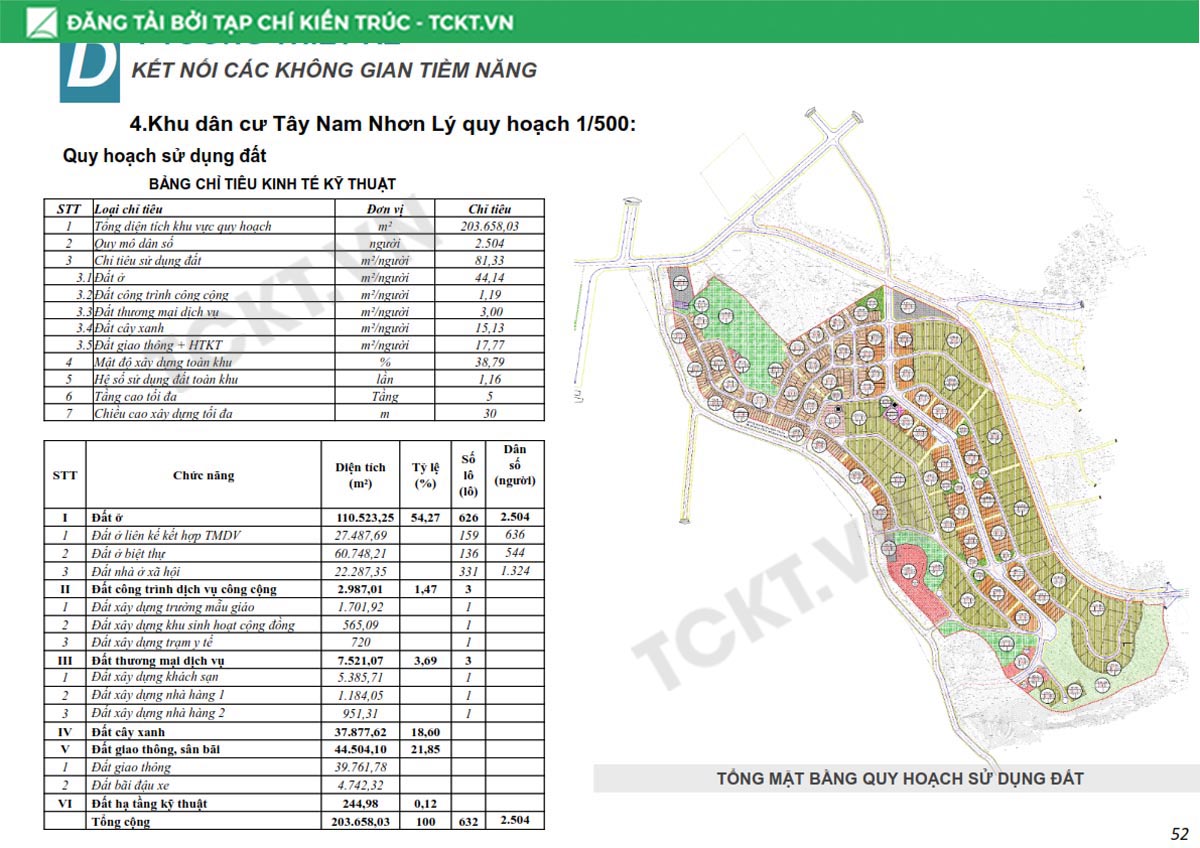Screen dimensions: 1200x848
Task: Click the 'Đất hạ tầng kỹ thuật' row label
Action: [x=150, y=803]
